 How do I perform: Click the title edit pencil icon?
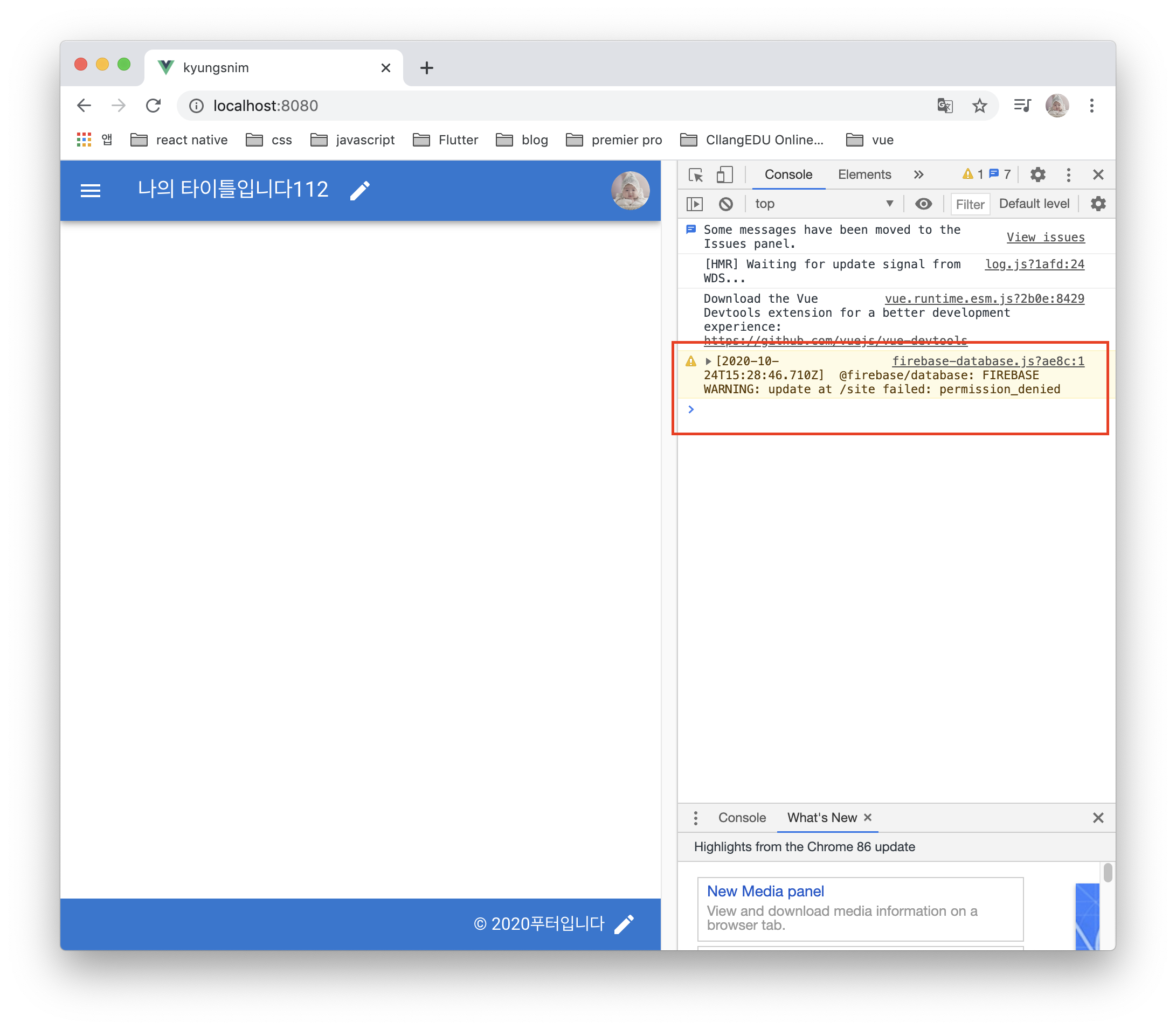[360, 190]
